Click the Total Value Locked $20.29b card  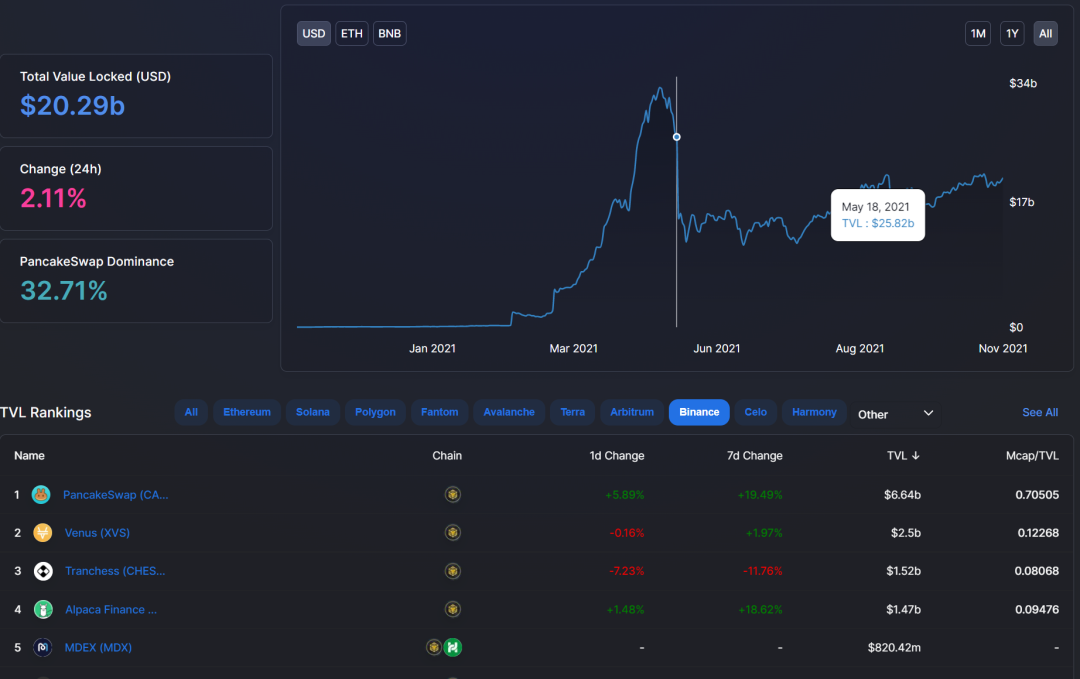[136, 96]
